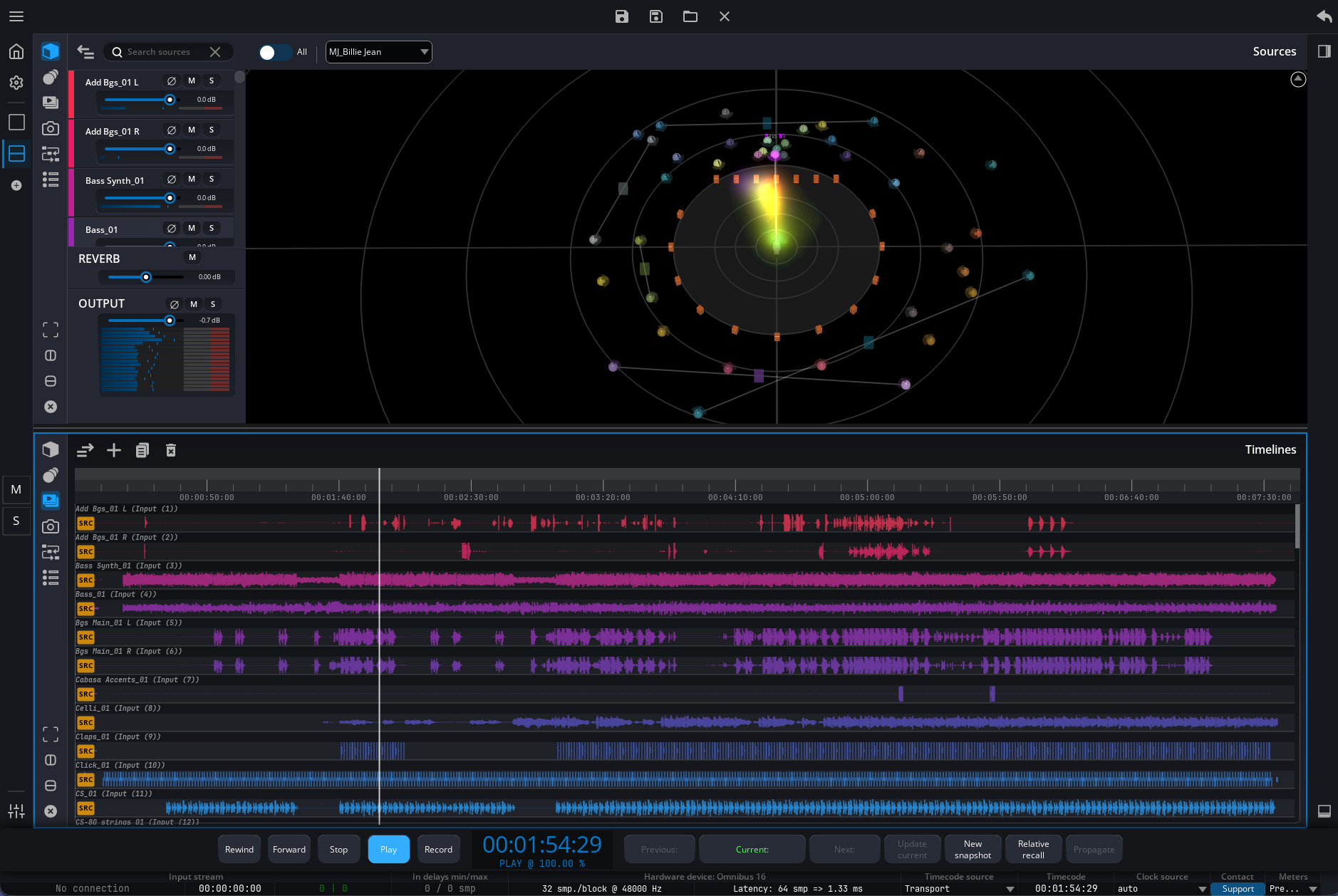
Task: Click the SRC badge on Click_01 track
Action: click(x=85, y=779)
